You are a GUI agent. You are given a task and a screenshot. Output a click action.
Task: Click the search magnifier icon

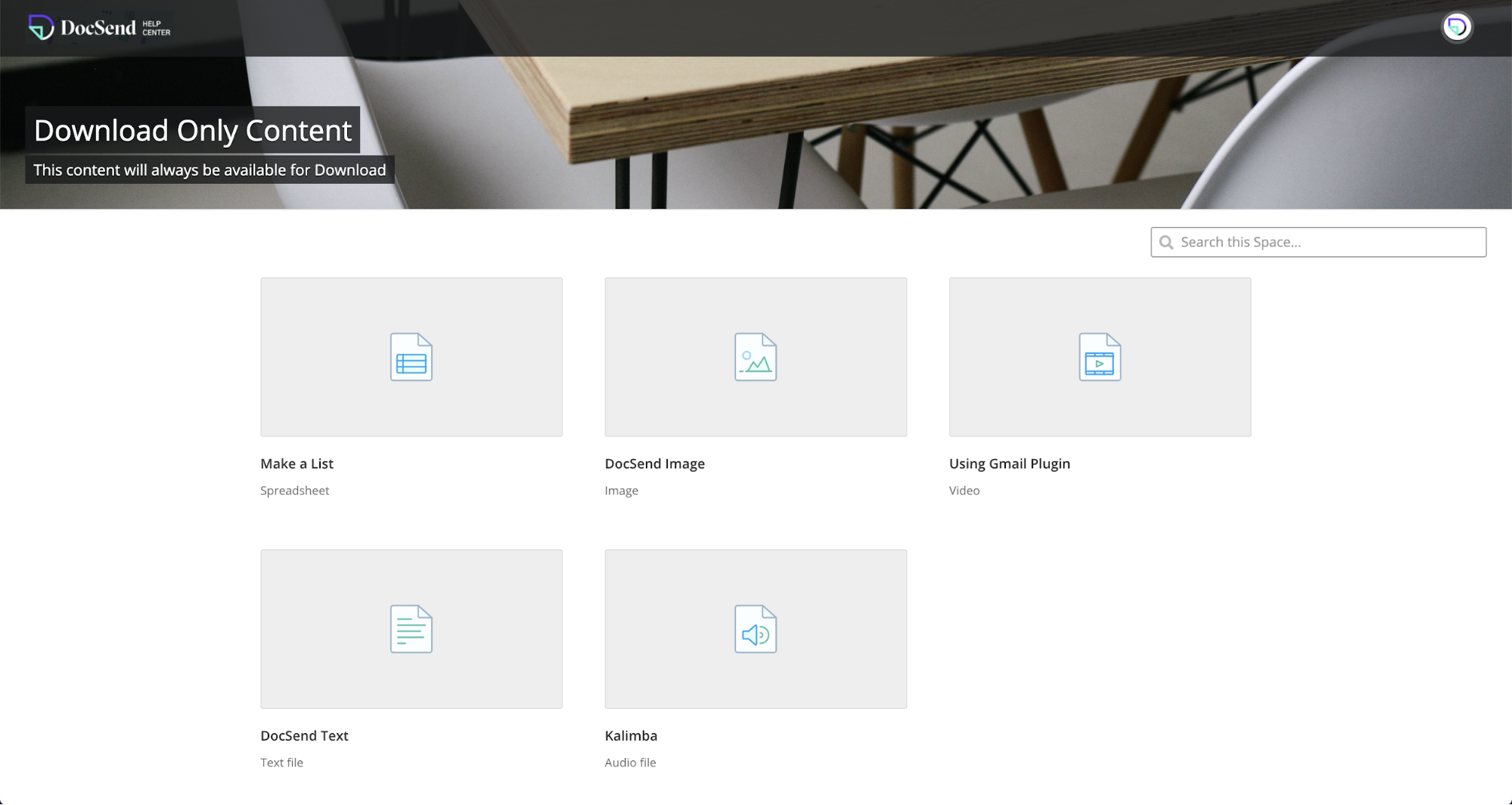pos(1166,242)
